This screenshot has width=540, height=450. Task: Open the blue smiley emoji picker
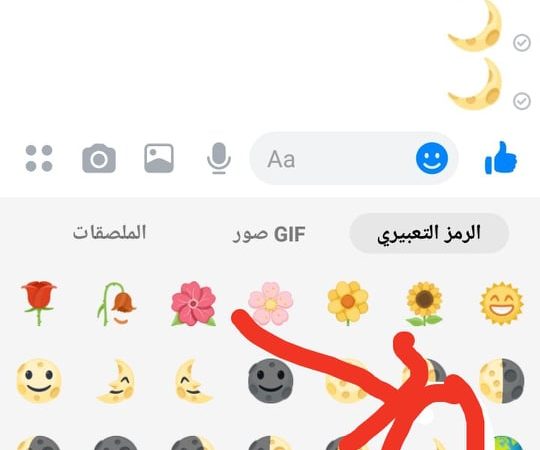[x=432, y=158]
